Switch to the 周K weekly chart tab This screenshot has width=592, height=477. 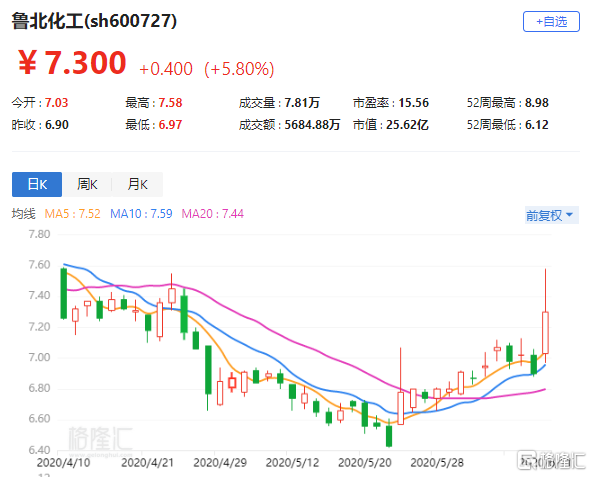87,184
